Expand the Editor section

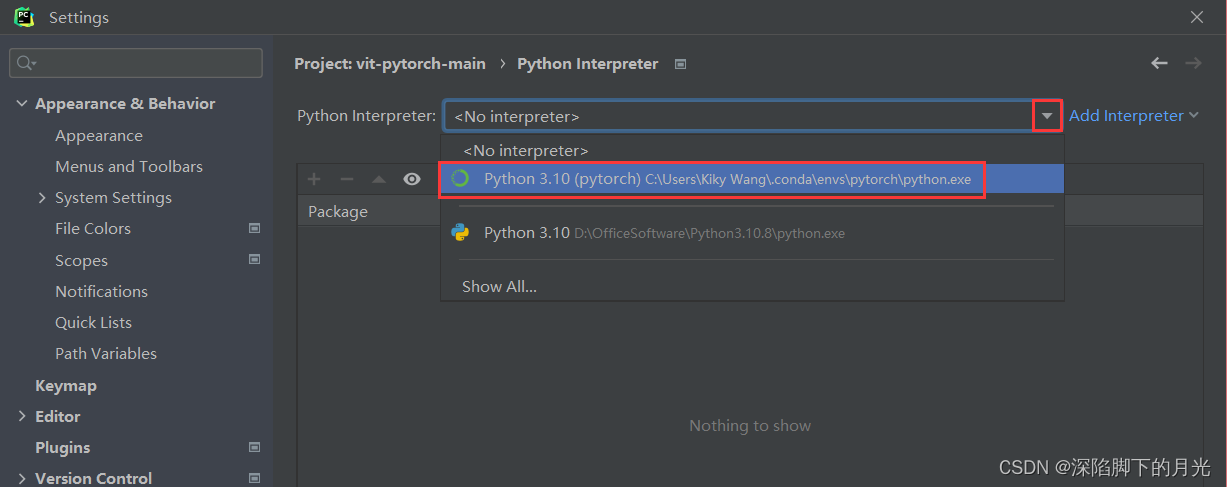(x=22, y=417)
